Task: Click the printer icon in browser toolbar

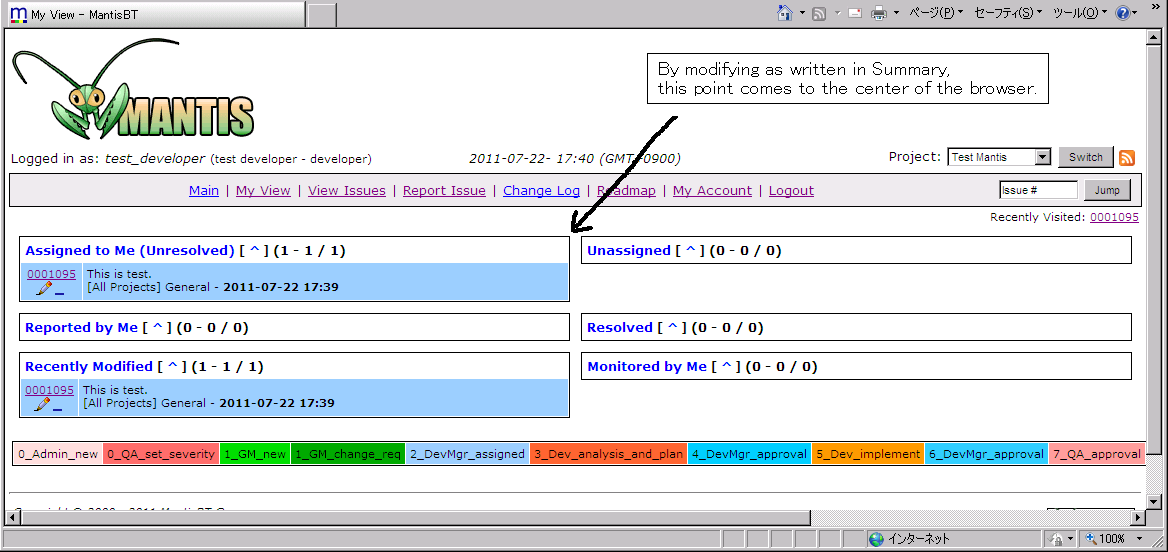Action: [879, 13]
